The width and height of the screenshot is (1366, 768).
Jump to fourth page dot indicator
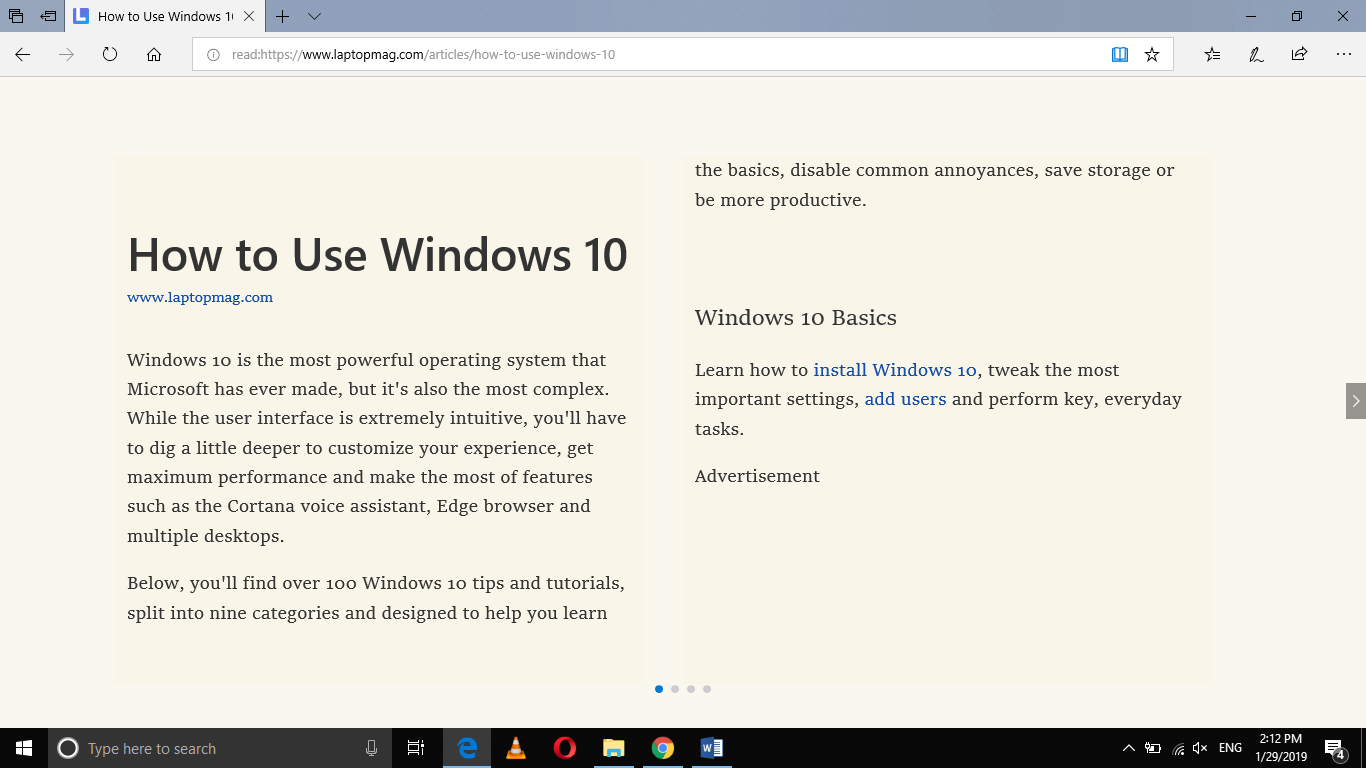click(x=707, y=689)
